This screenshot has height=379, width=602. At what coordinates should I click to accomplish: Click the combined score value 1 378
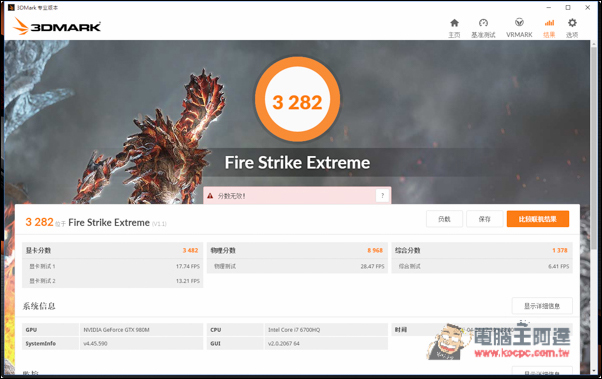pyautogui.click(x=560, y=250)
